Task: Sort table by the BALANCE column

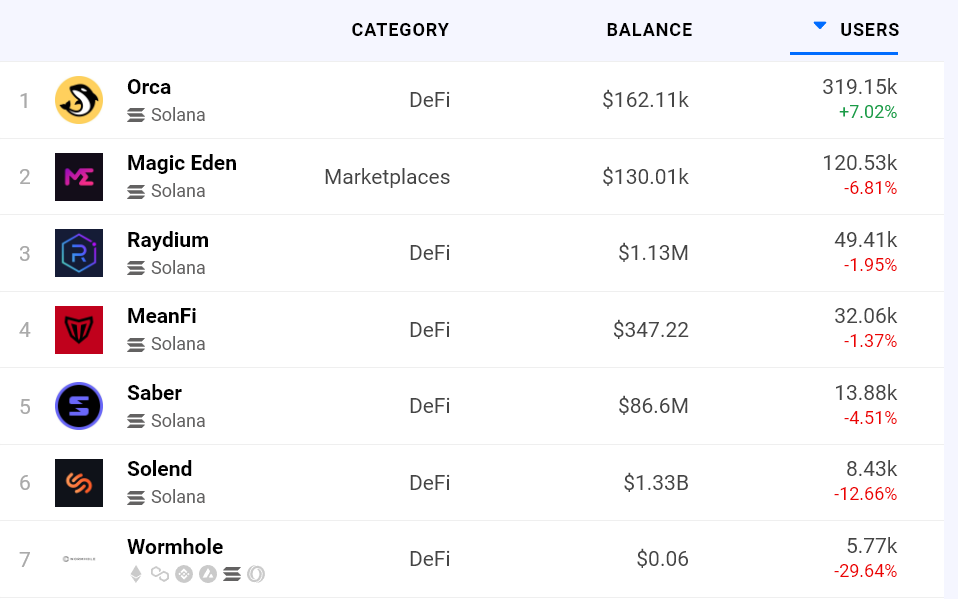Action: [649, 30]
